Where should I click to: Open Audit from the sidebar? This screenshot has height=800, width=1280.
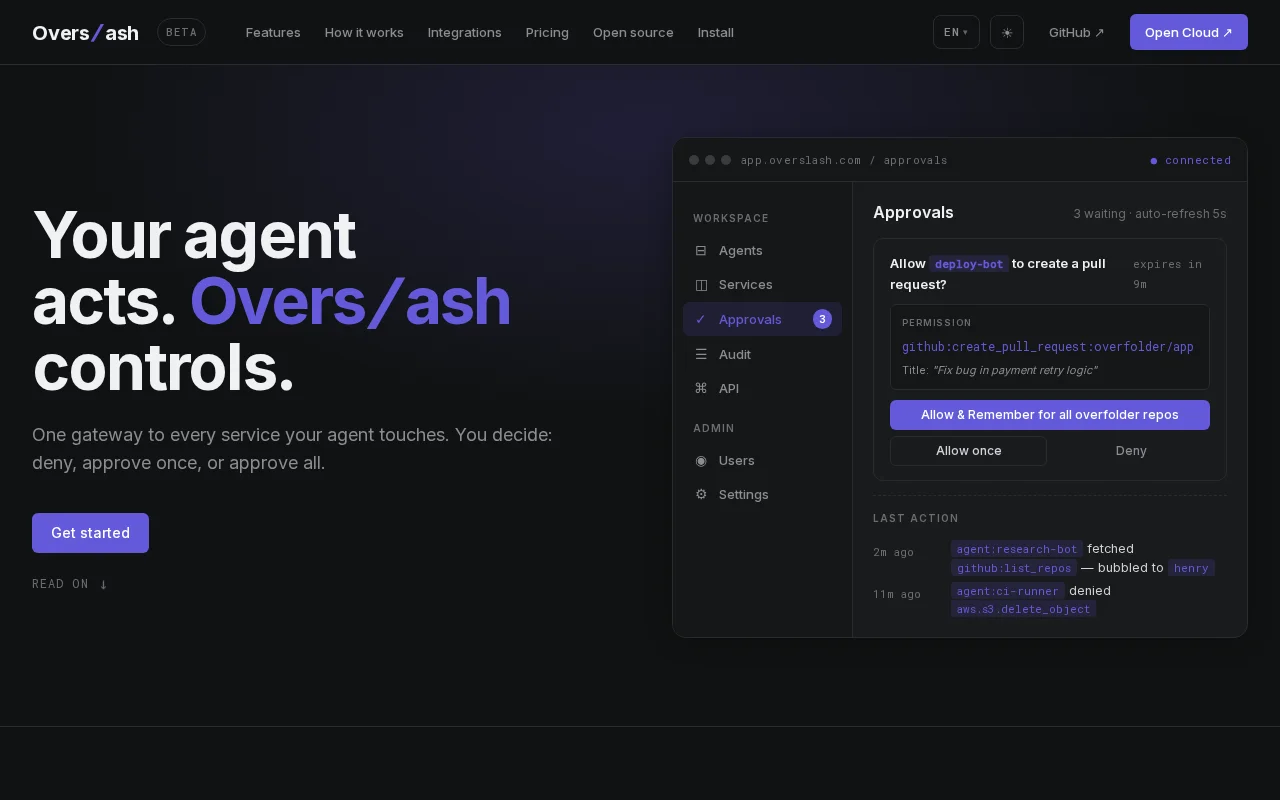(x=762, y=354)
